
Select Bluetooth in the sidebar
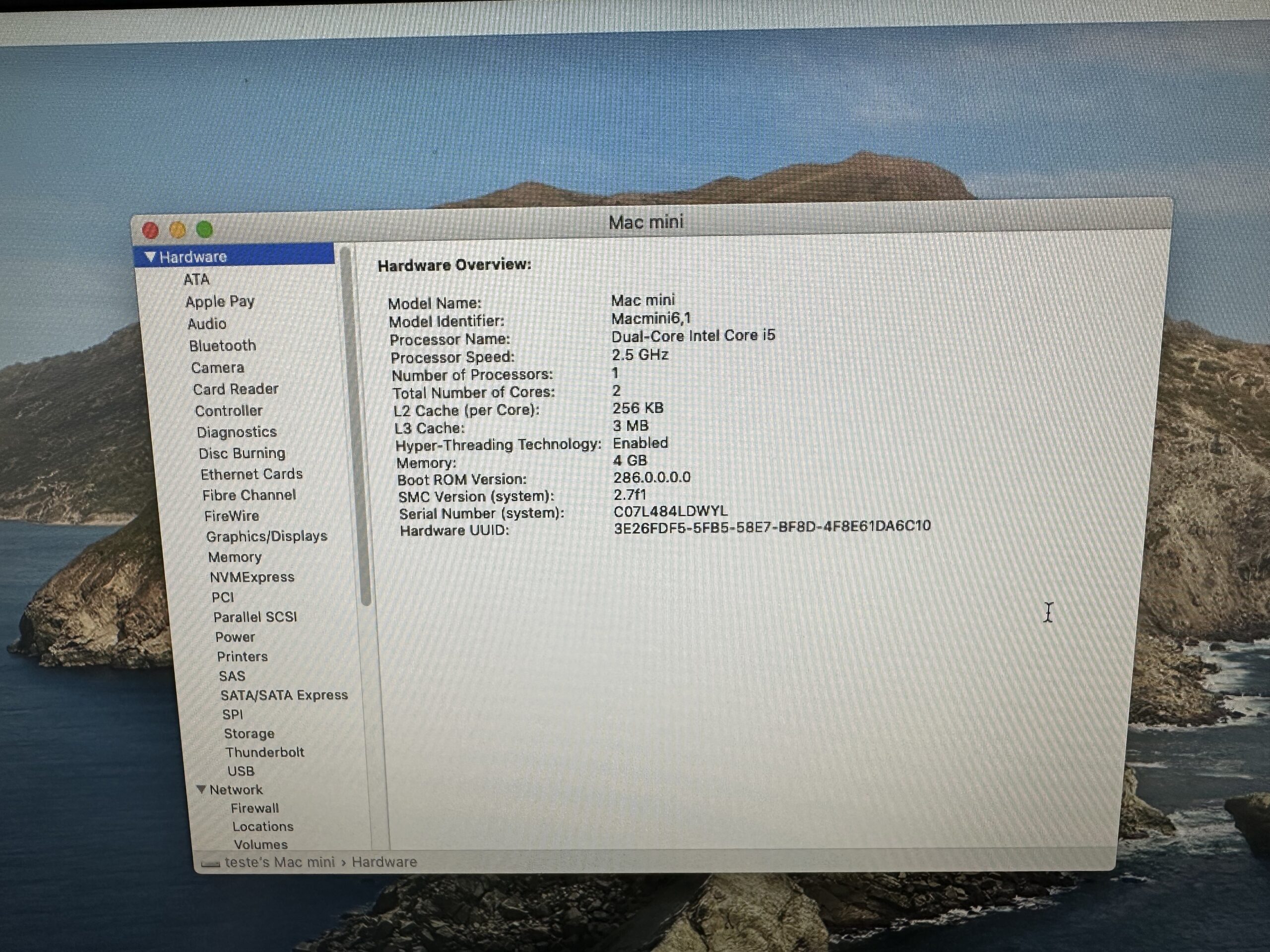click(222, 346)
